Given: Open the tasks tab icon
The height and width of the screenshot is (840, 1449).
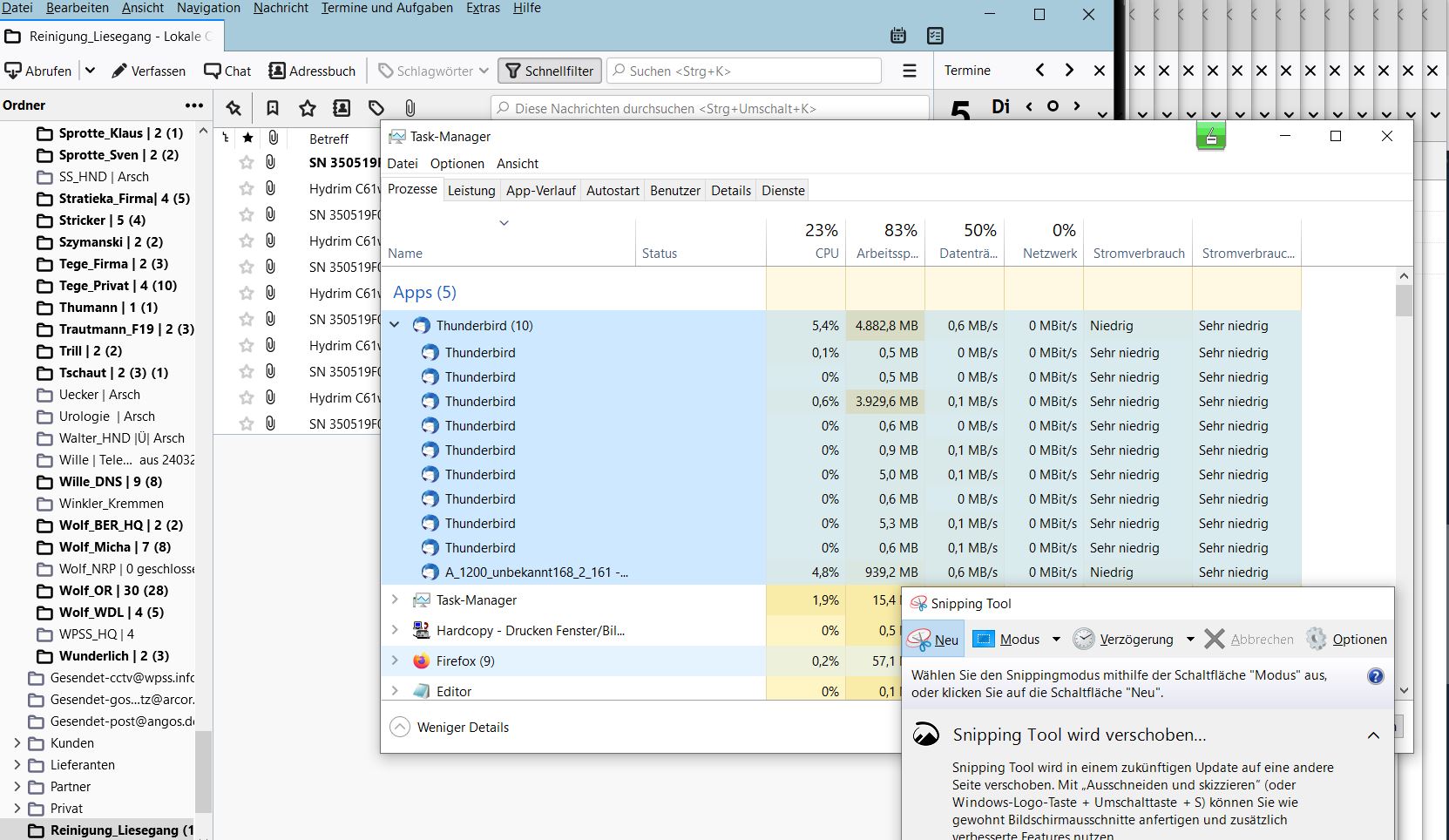Looking at the screenshot, I should pos(935,36).
